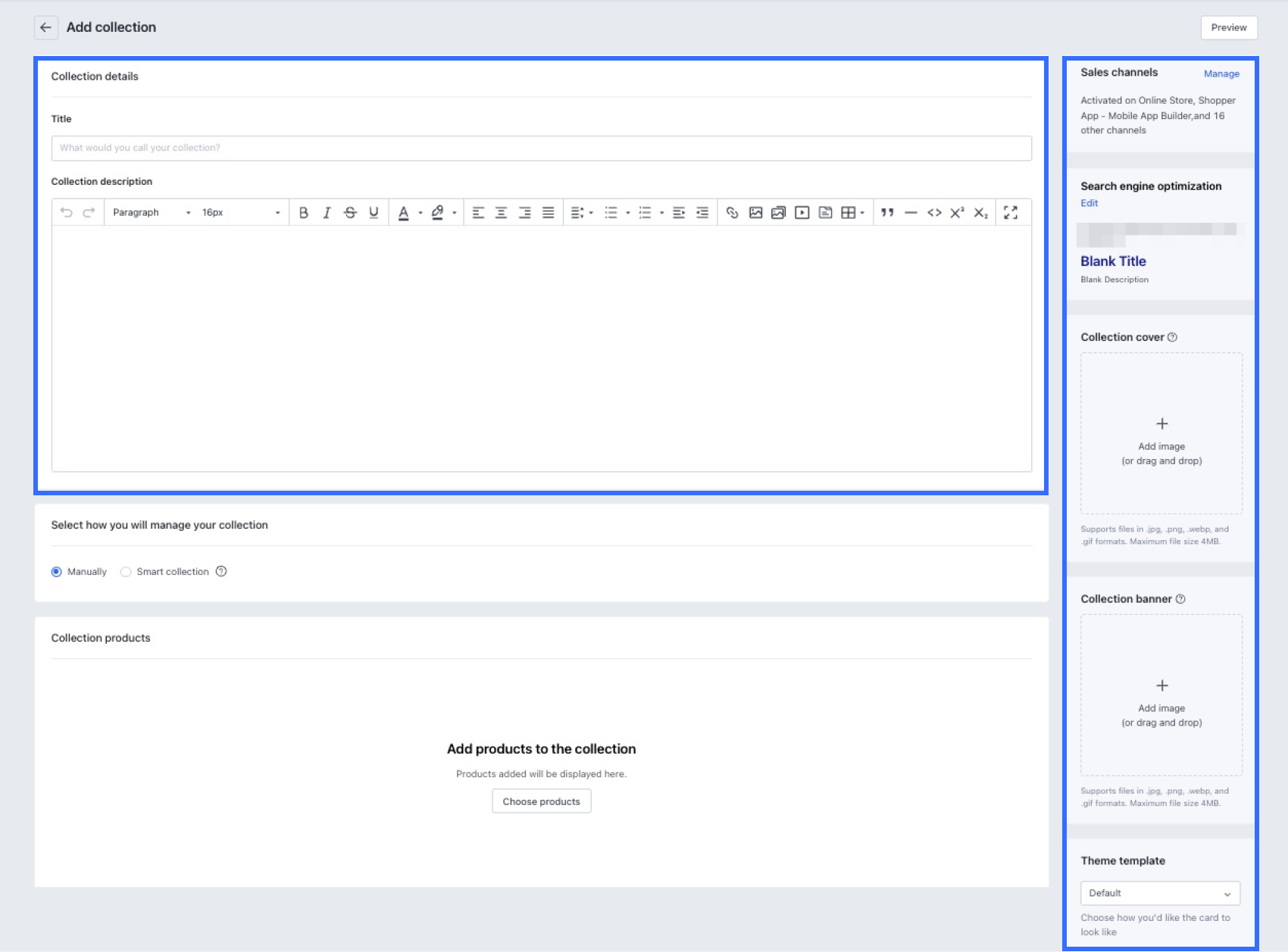Open source code view
Image resolution: width=1288 pixels, height=952 pixels.
click(934, 213)
